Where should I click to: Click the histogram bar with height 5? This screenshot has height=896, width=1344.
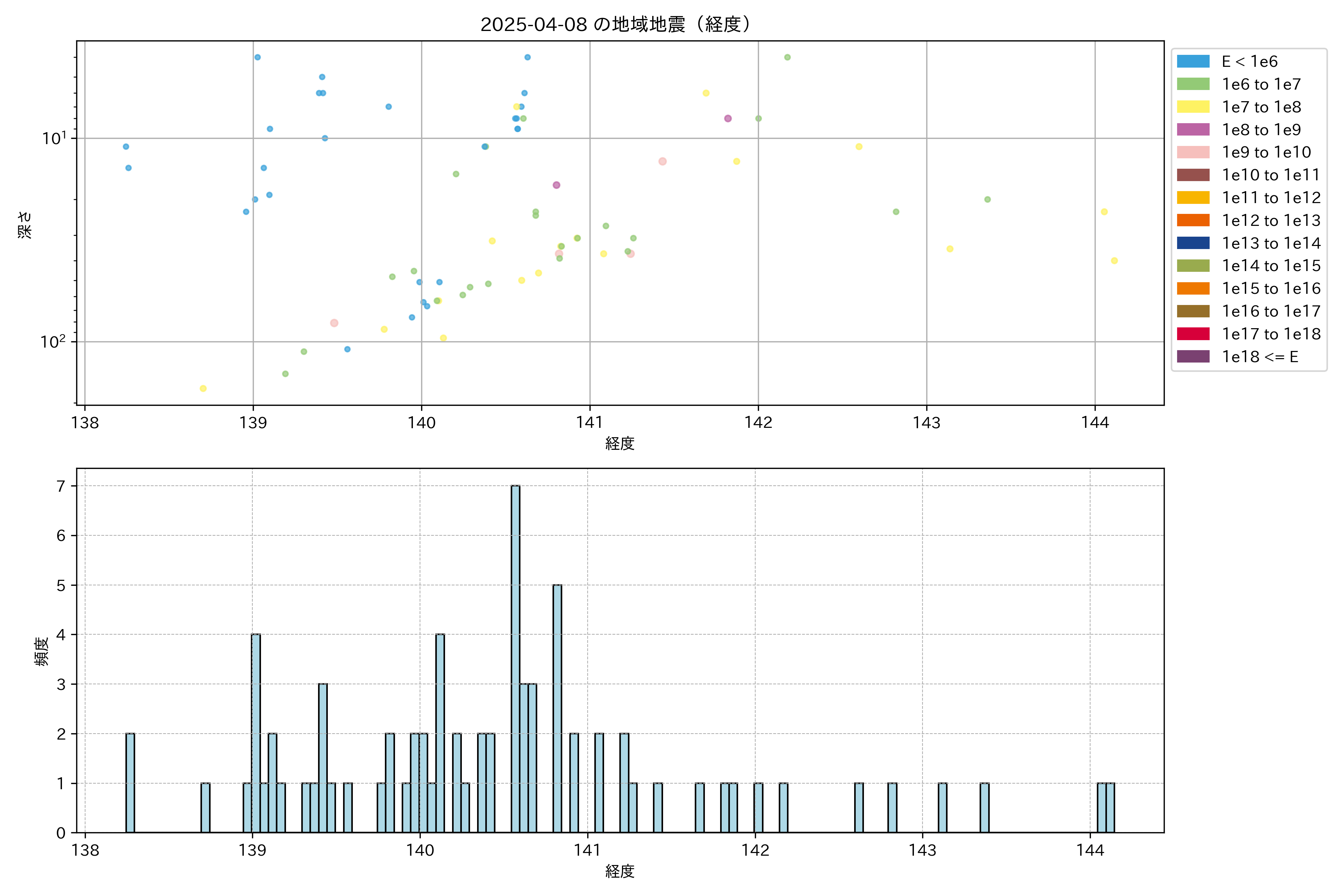pyautogui.click(x=557, y=709)
